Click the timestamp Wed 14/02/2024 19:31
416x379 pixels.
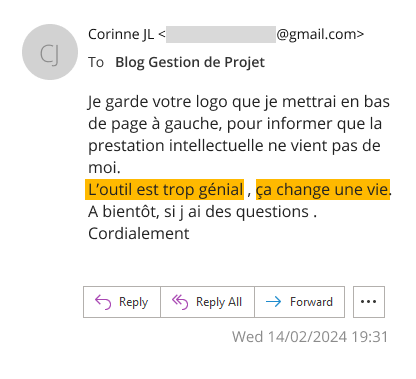310,337
